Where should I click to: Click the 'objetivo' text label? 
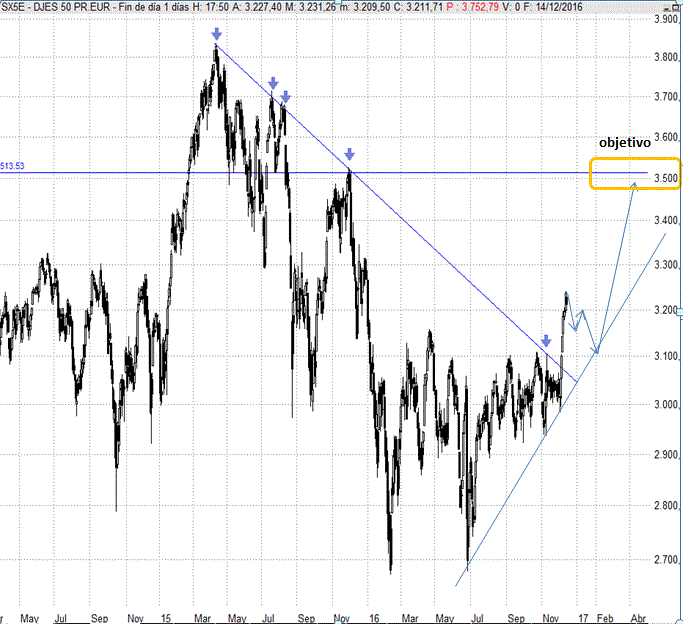625,143
